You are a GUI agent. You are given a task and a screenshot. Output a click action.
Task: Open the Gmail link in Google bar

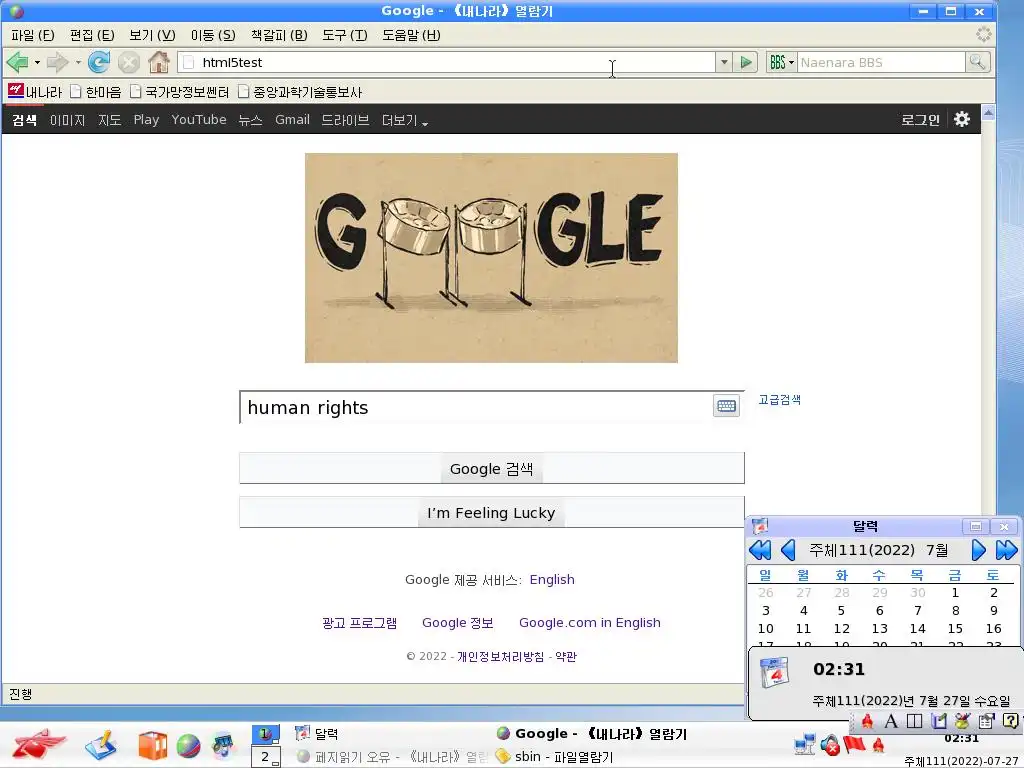(292, 120)
